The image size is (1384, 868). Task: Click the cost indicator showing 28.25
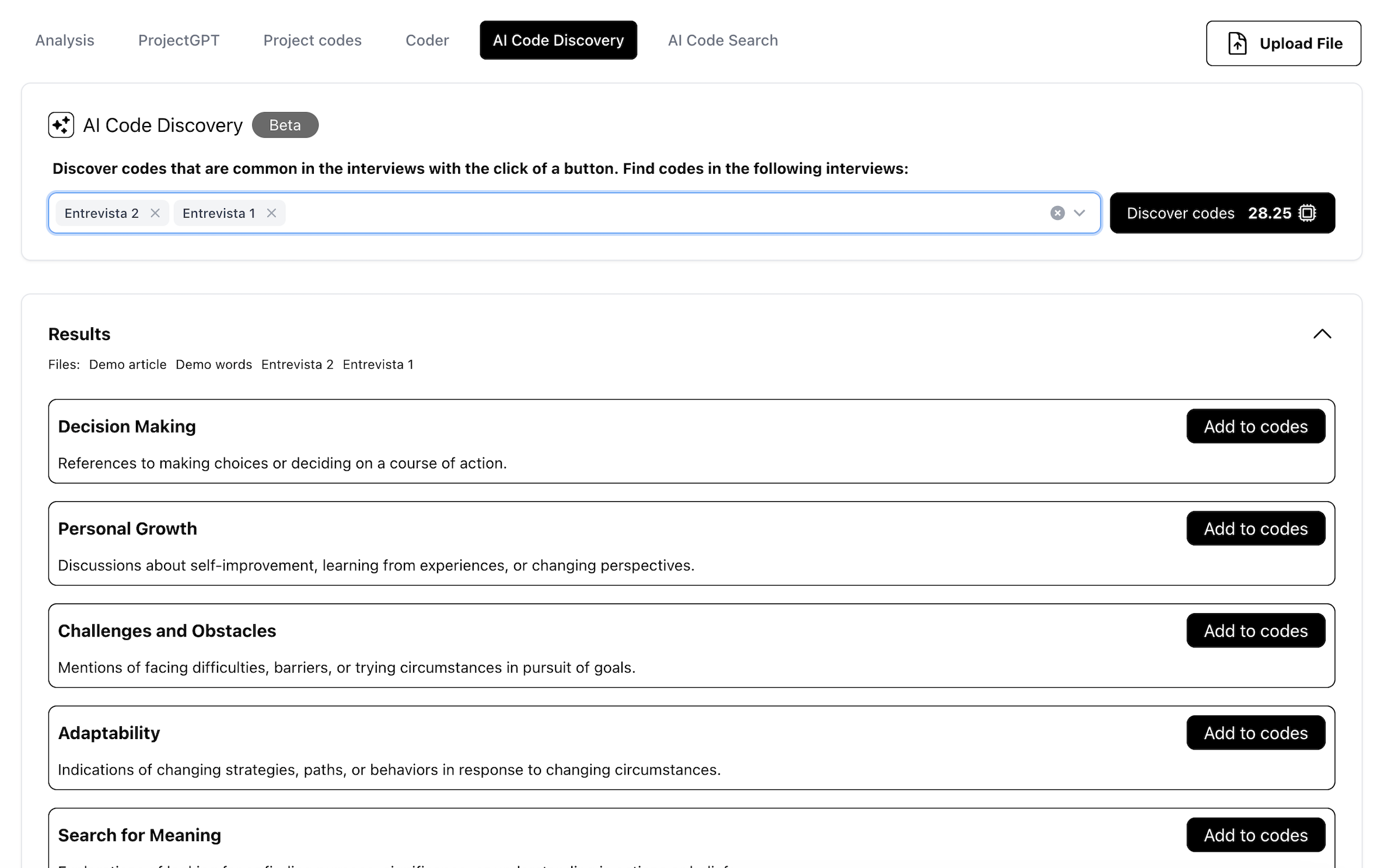(1270, 213)
